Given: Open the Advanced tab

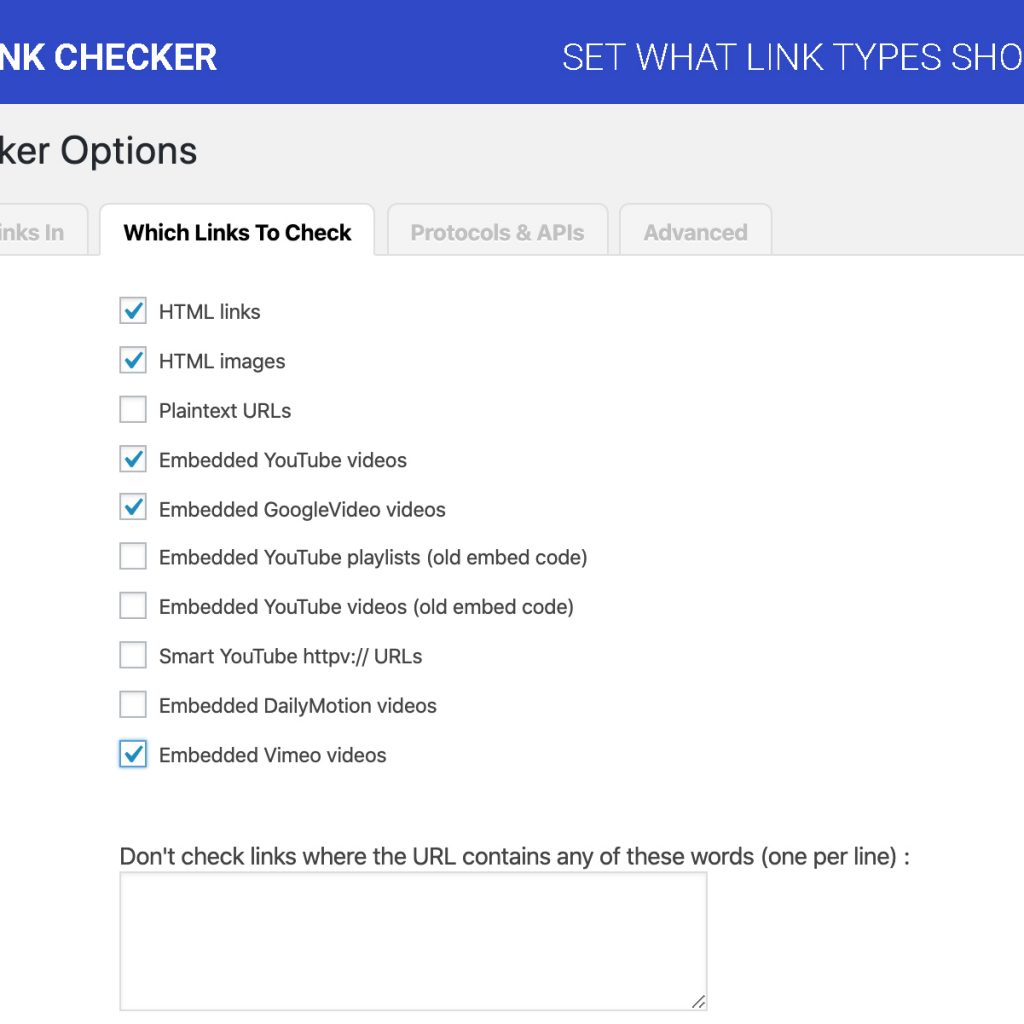Looking at the screenshot, I should (x=695, y=232).
